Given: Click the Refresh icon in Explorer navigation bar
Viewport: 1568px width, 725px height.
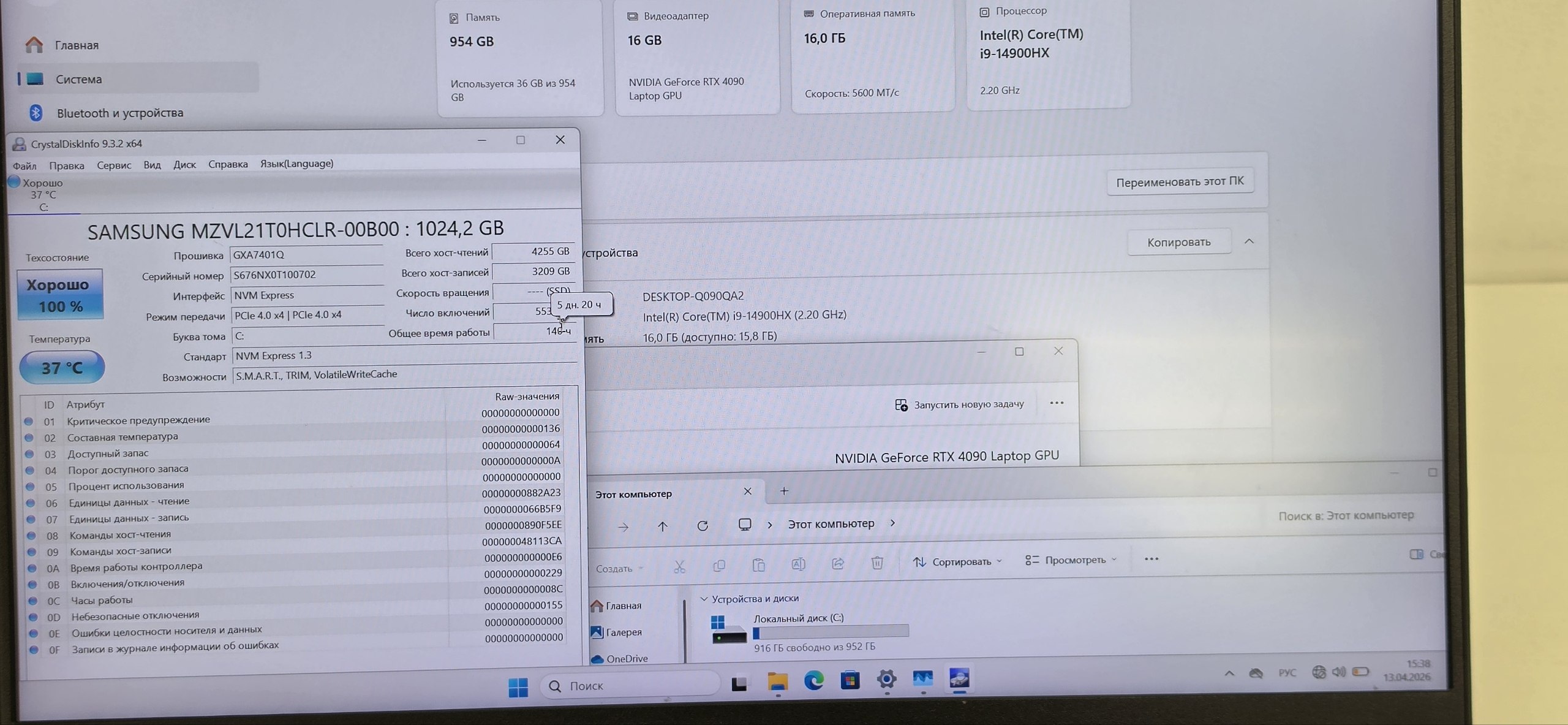Looking at the screenshot, I should 703,525.
